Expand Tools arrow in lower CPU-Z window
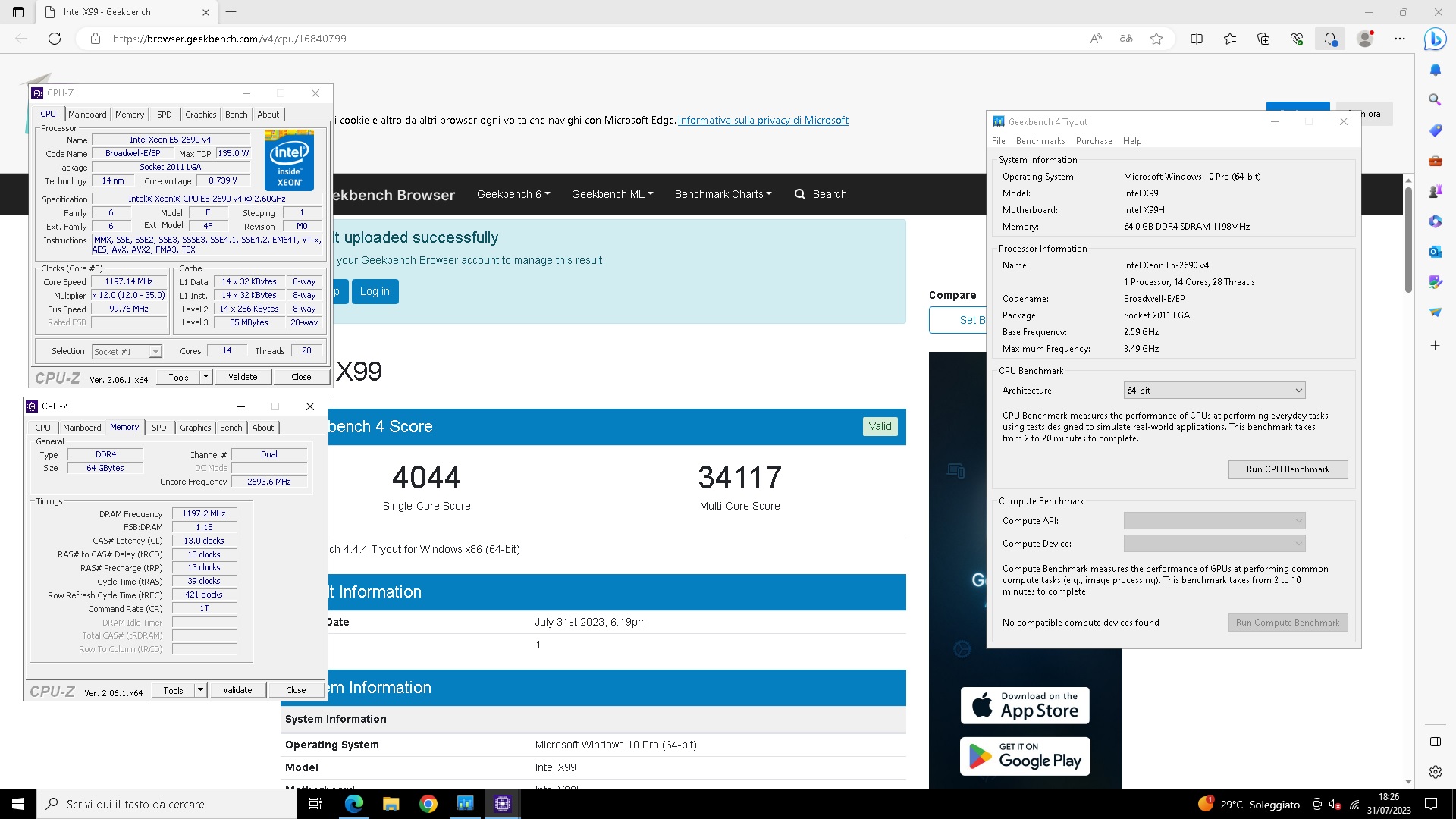 (199, 690)
